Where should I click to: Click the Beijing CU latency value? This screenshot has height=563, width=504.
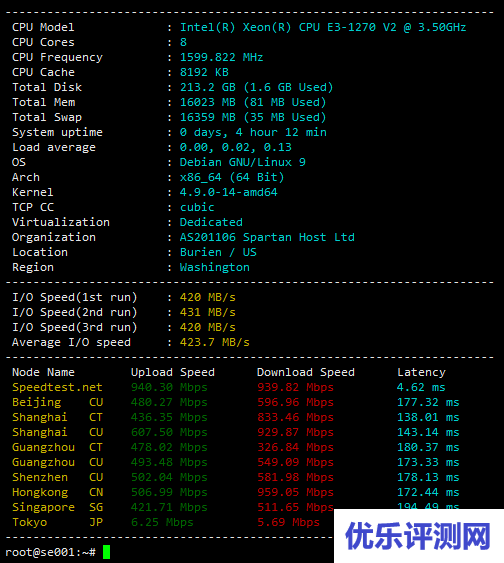pos(428,403)
